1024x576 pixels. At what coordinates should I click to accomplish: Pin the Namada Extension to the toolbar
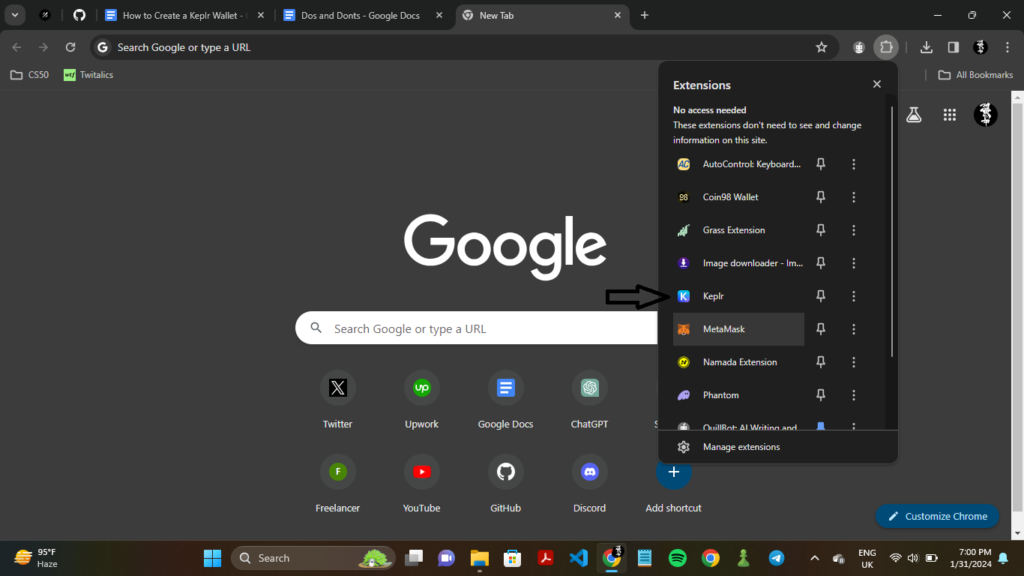pyautogui.click(x=820, y=362)
